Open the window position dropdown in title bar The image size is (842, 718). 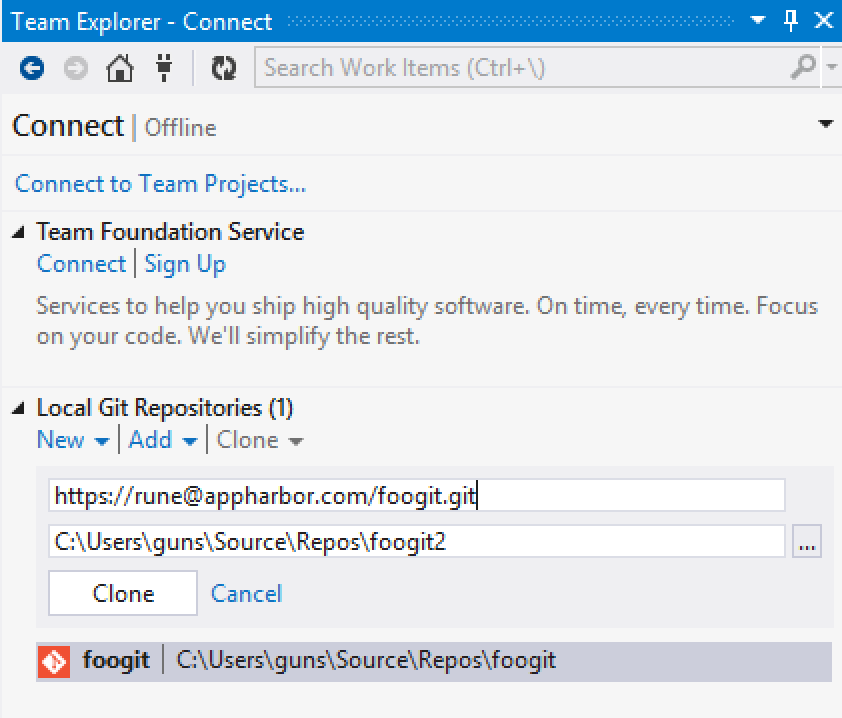tap(757, 20)
